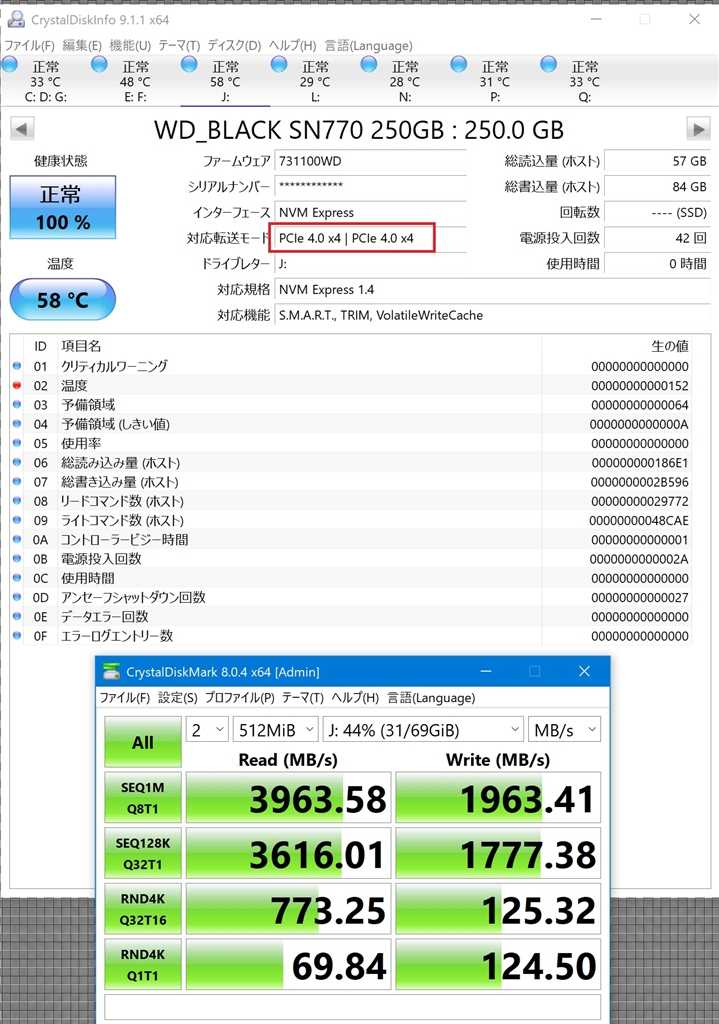Click blue status dot of クリティカルワーニング row
The width and height of the screenshot is (719, 1024).
tap(17, 366)
